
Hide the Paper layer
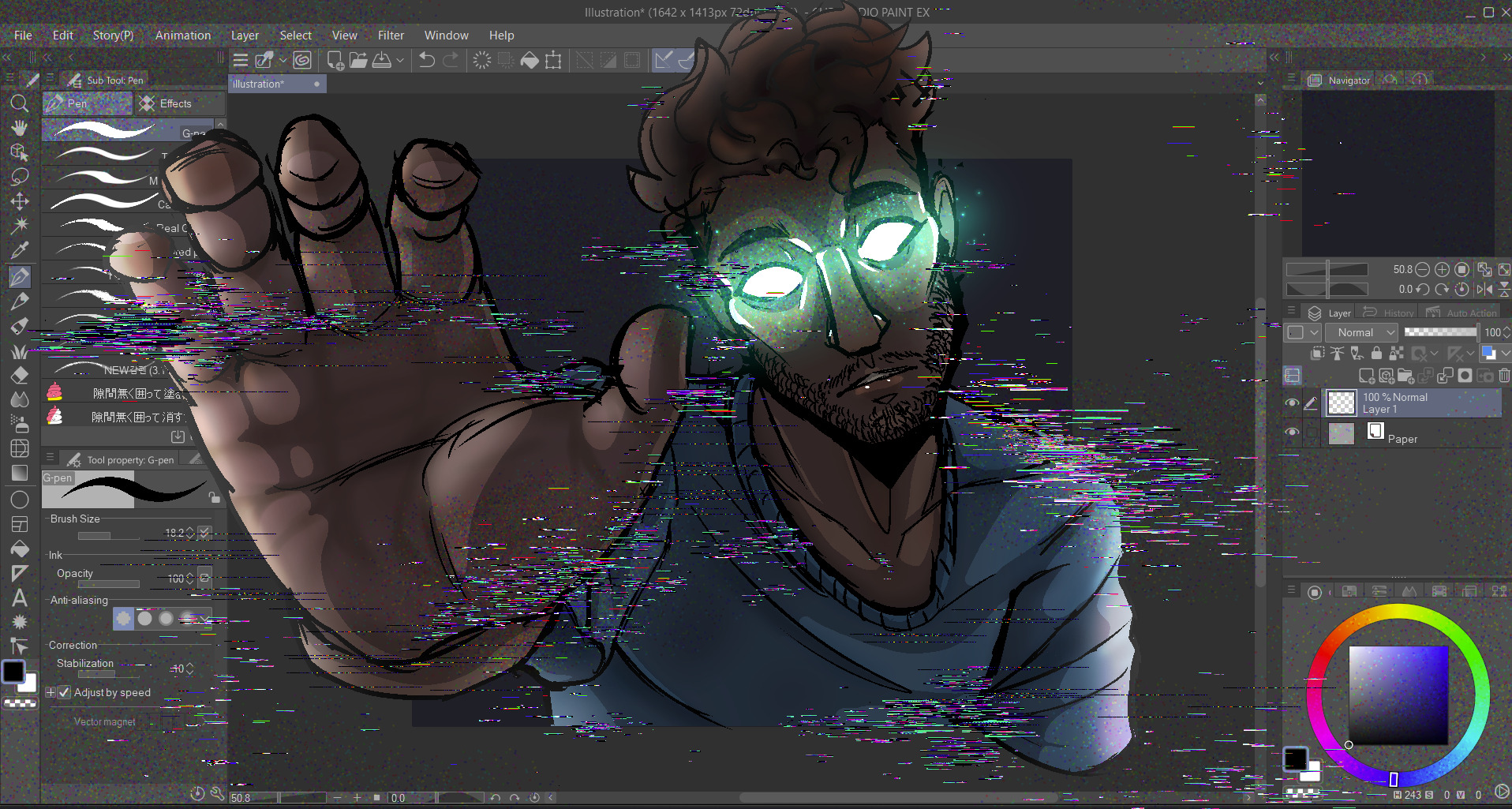(1292, 433)
